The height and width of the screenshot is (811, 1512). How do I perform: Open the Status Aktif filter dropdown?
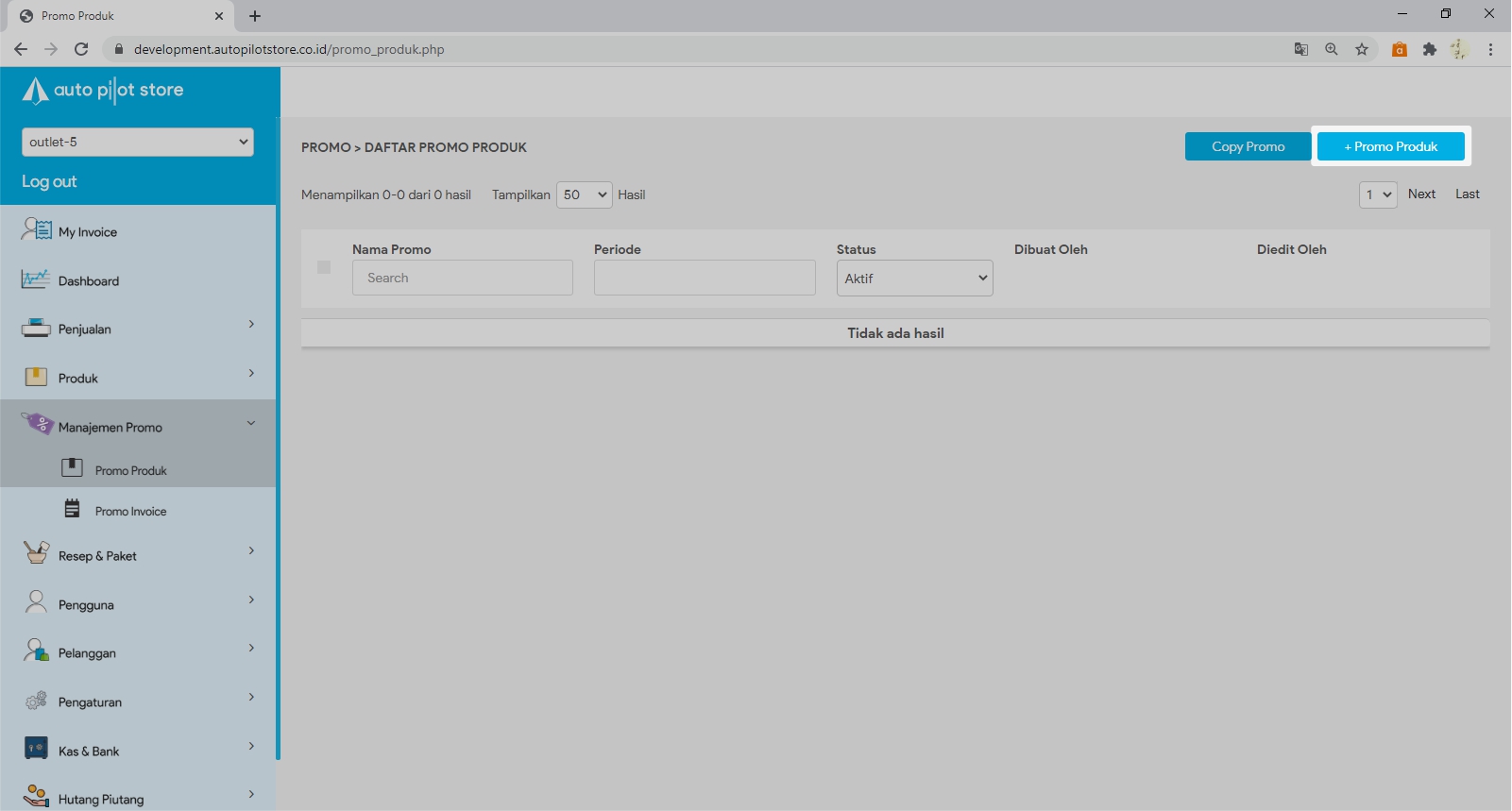tap(913, 279)
